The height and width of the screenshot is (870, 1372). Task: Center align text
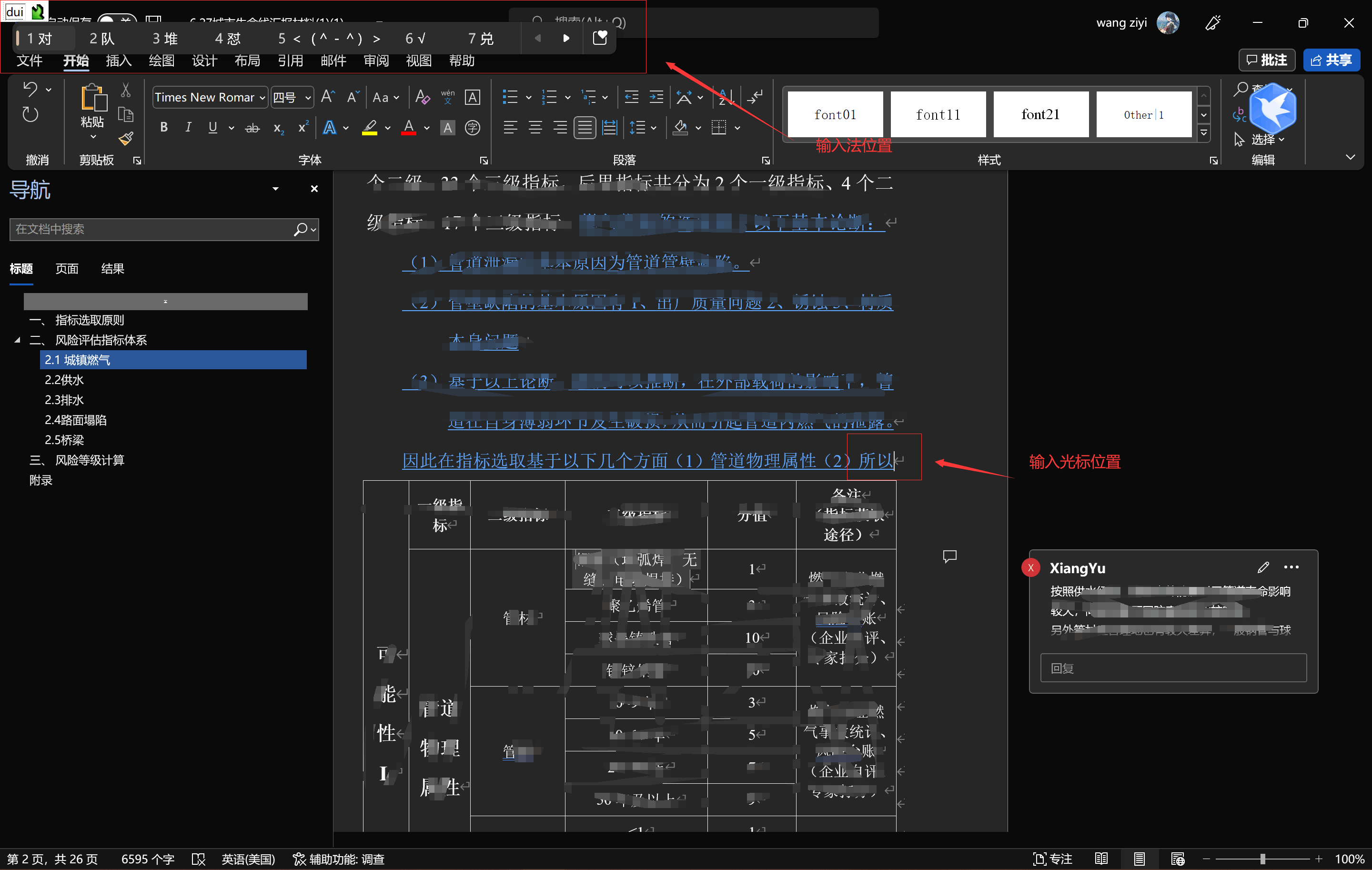pyautogui.click(x=535, y=128)
